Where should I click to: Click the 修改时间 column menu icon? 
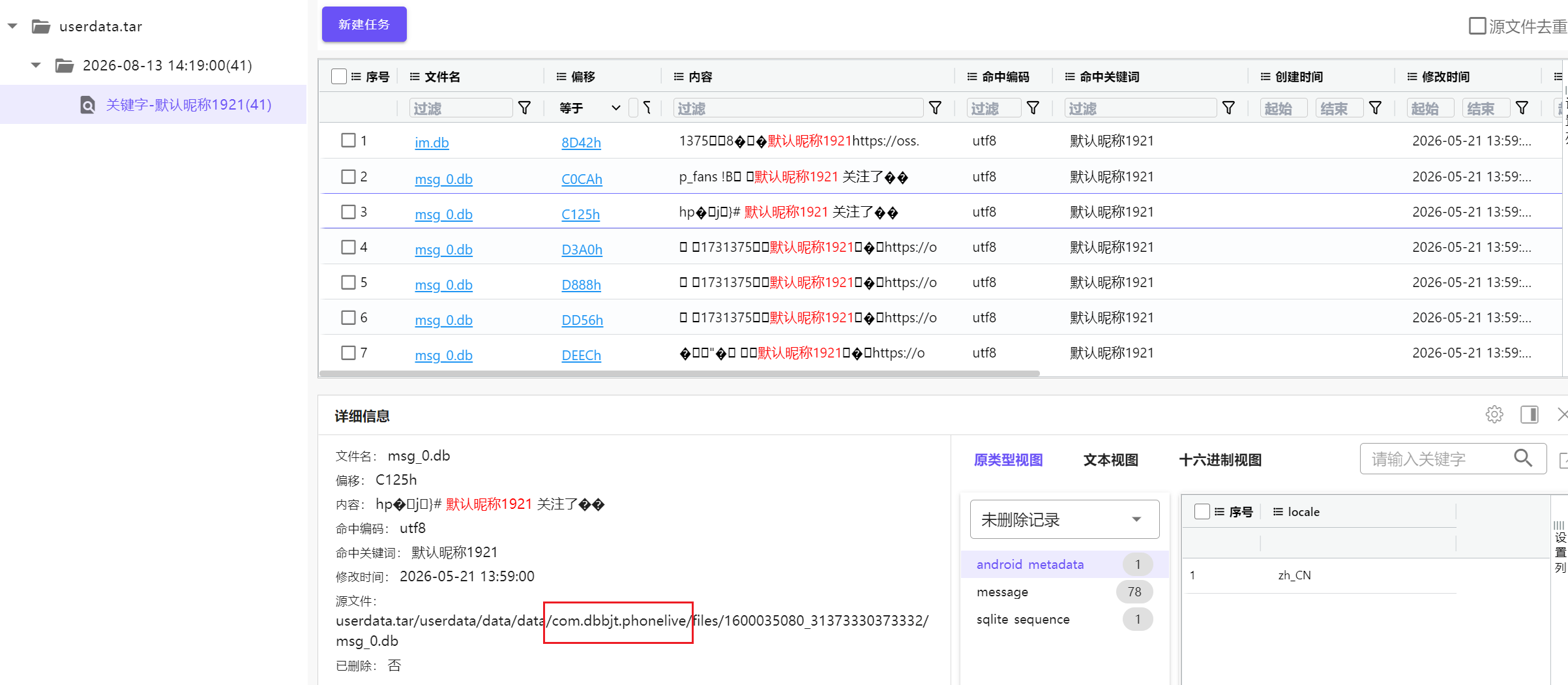pyautogui.click(x=1412, y=76)
